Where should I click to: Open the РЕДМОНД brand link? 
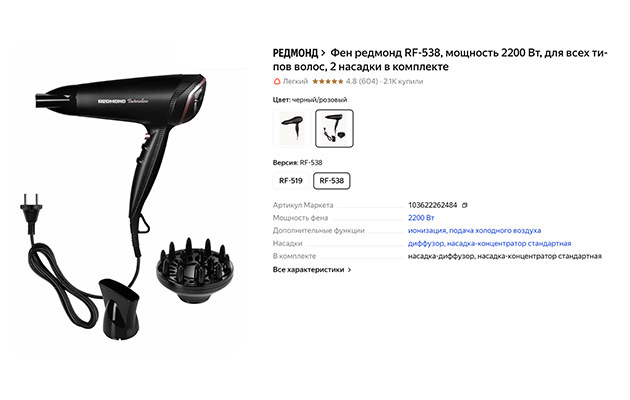tap(295, 53)
